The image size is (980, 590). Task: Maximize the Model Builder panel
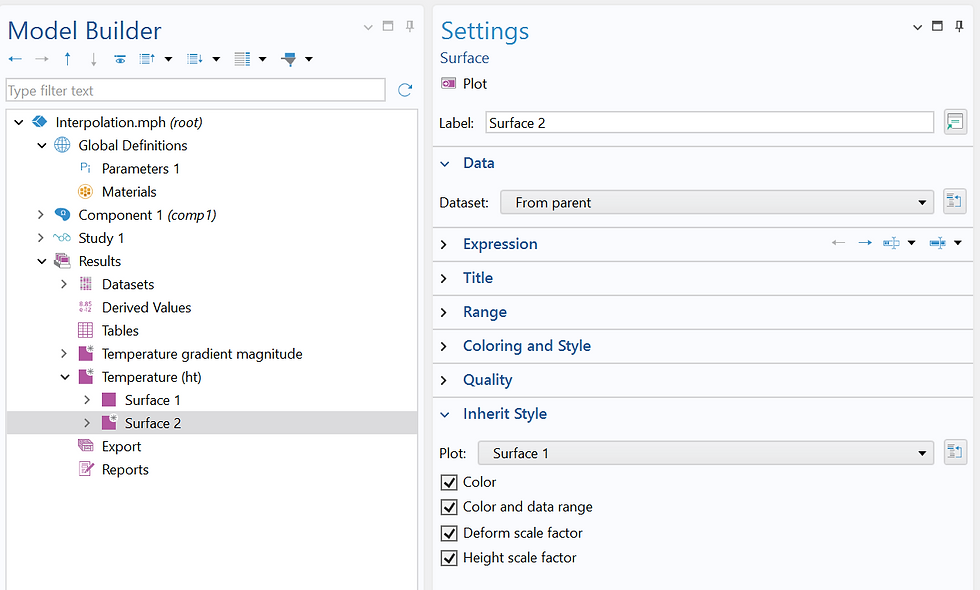coord(388,26)
